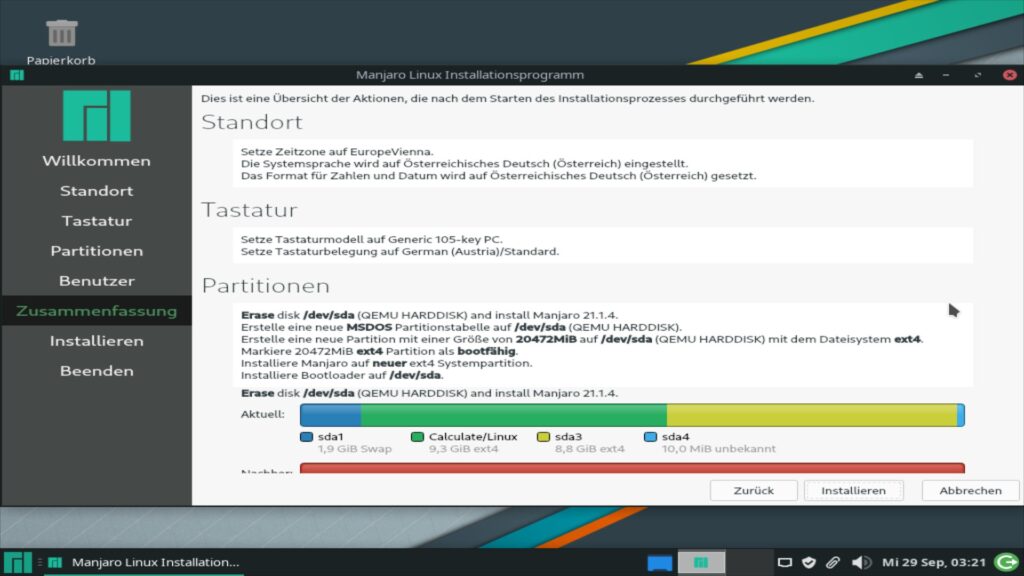The width and height of the screenshot is (1024, 576).
Task: Click the line 'Markiere 20472MiB ext4 Partition als bootfähig.'
Action: click(x=379, y=351)
